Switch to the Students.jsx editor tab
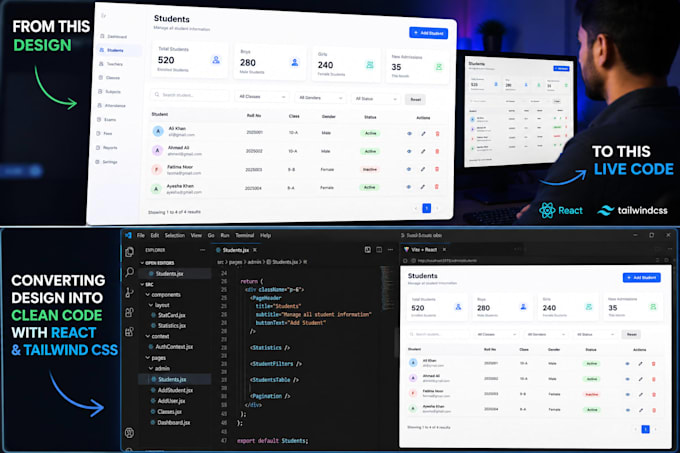The image size is (680, 453). pyautogui.click(x=236, y=250)
